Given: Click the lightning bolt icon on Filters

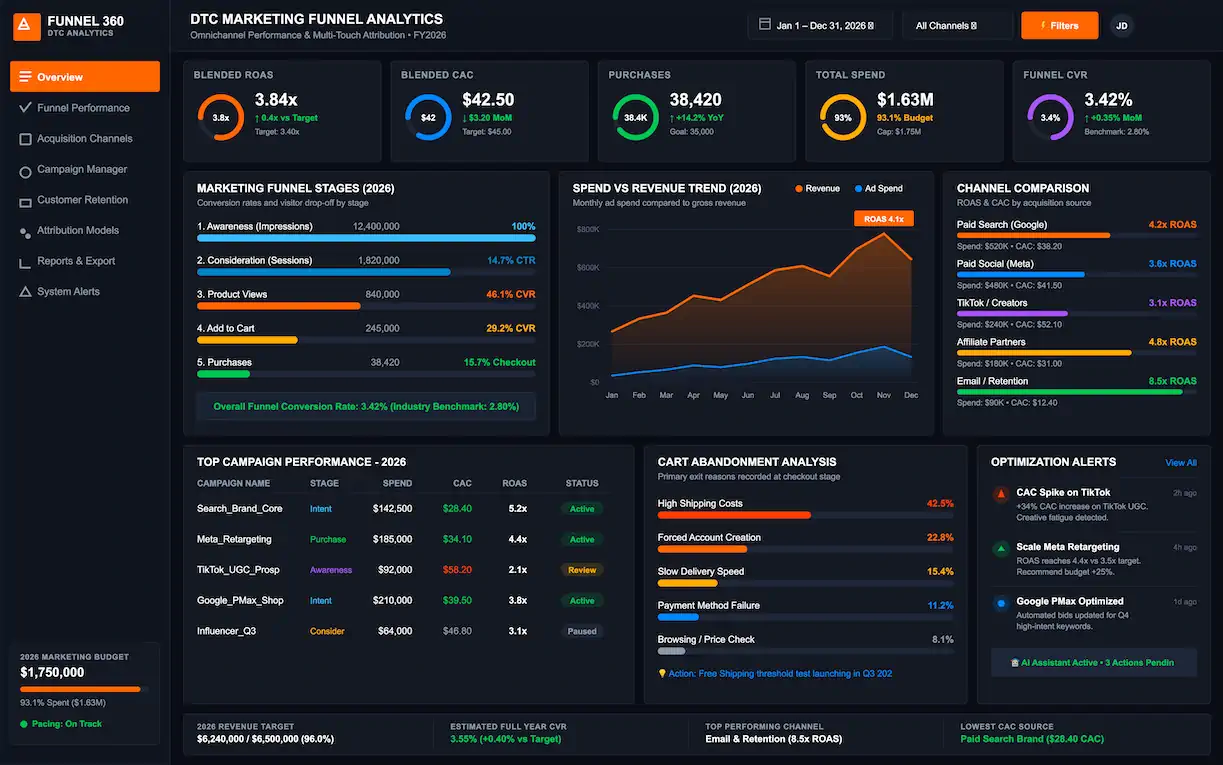Looking at the screenshot, I should coord(1044,26).
